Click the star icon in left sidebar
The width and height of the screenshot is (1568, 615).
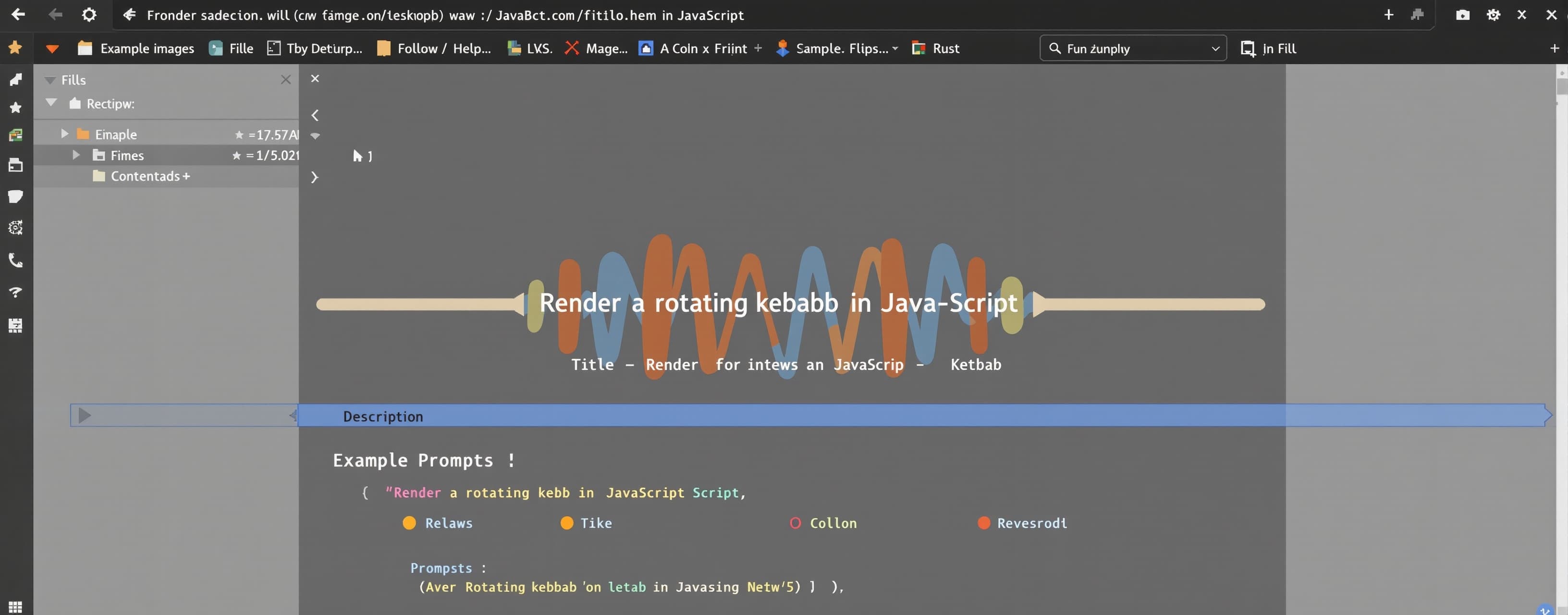[15, 107]
